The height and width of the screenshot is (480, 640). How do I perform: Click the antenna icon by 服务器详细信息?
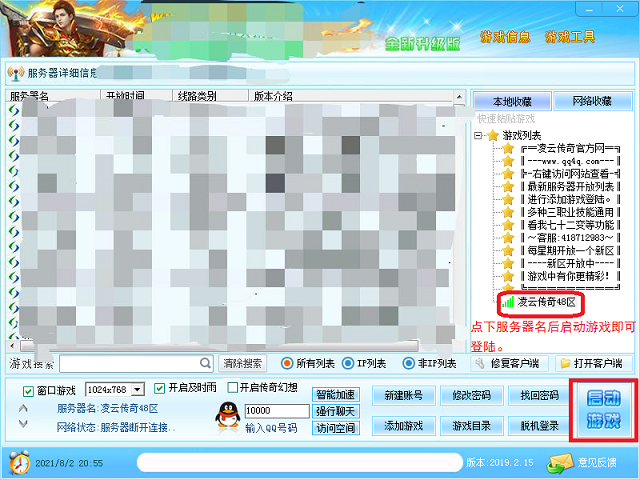[16, 73]
